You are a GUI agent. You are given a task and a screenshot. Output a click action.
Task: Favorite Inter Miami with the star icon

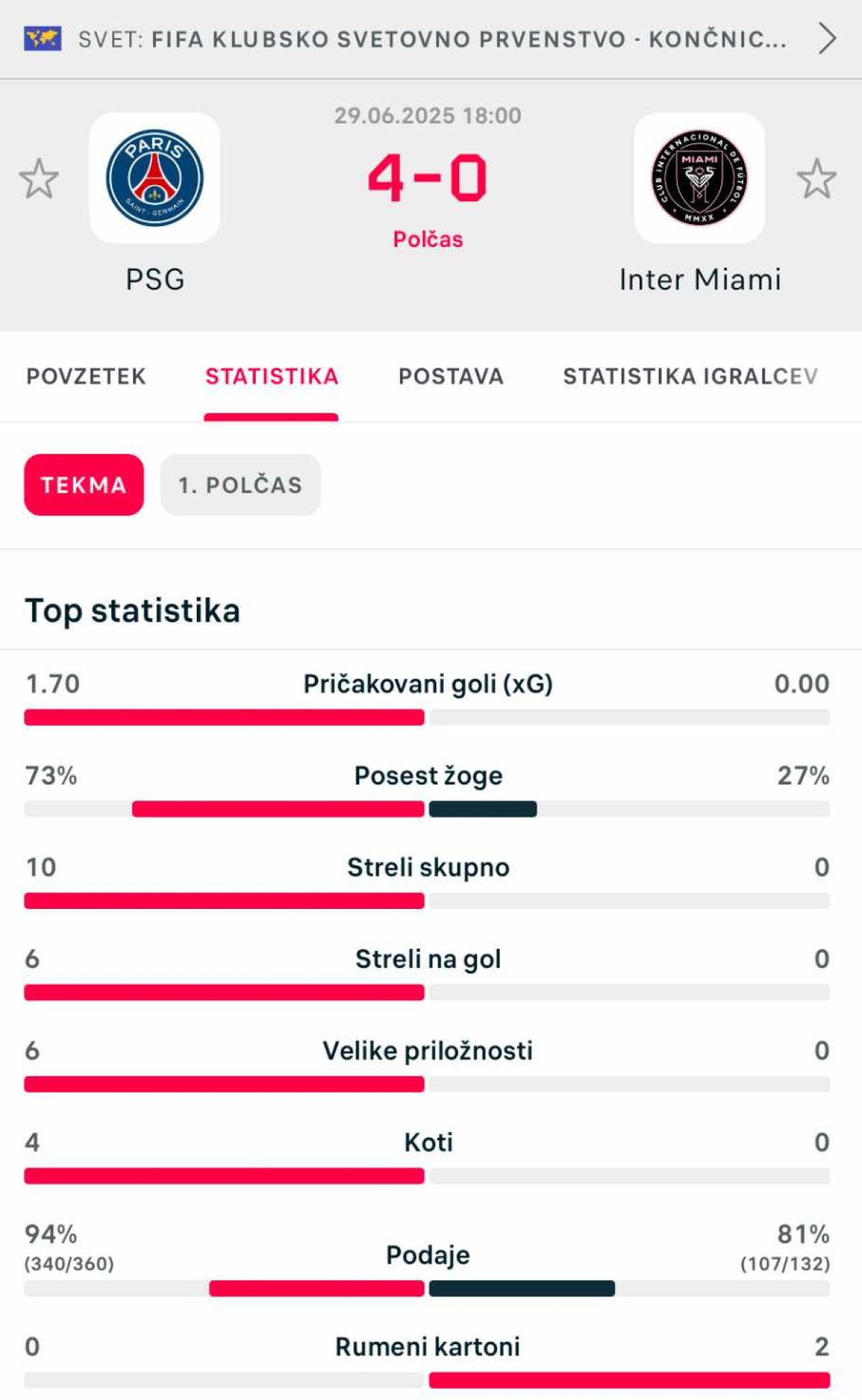(x=817, y=179)
